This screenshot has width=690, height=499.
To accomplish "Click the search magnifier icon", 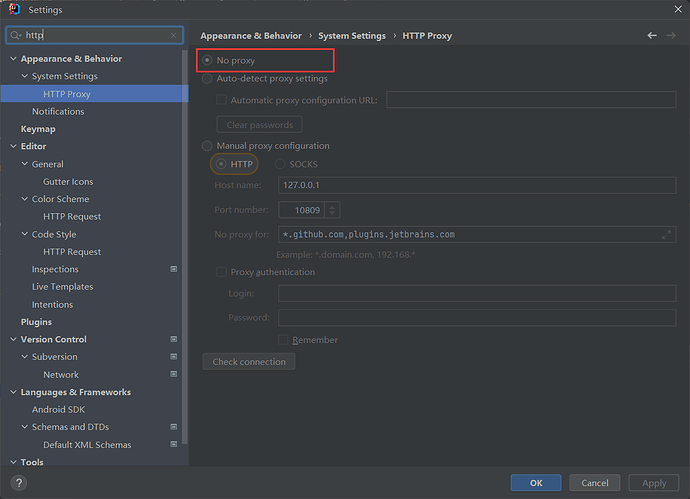I will (x=15, y=35).
